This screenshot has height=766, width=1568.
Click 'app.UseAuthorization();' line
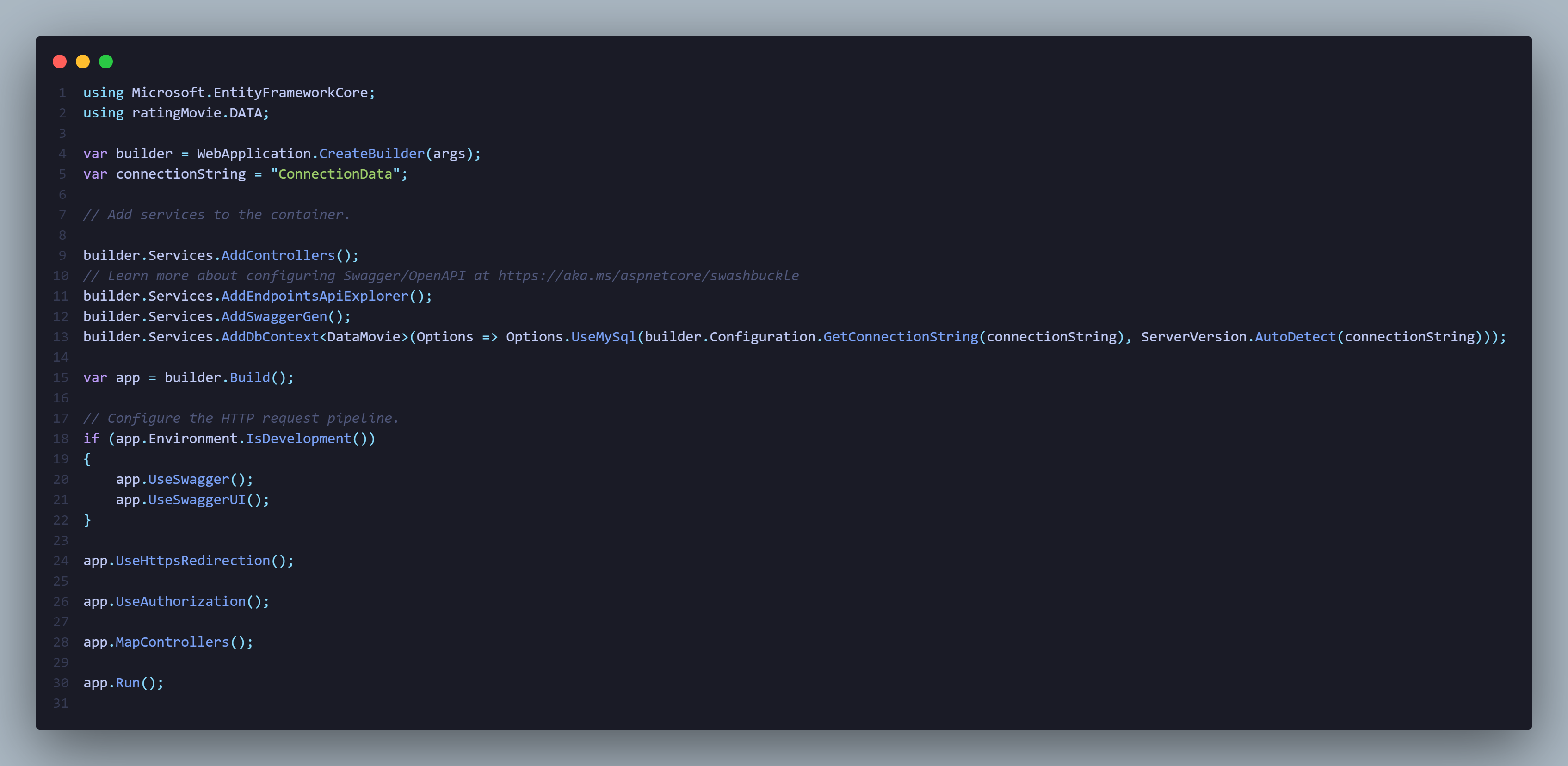(177, 602)
